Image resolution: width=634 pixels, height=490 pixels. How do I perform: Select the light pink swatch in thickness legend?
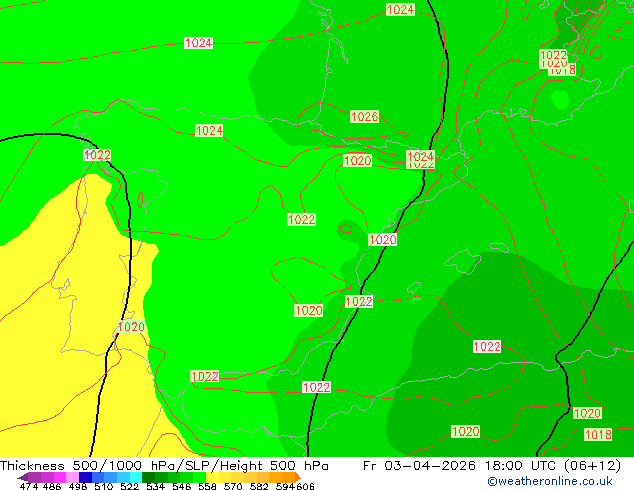[72, 477]
